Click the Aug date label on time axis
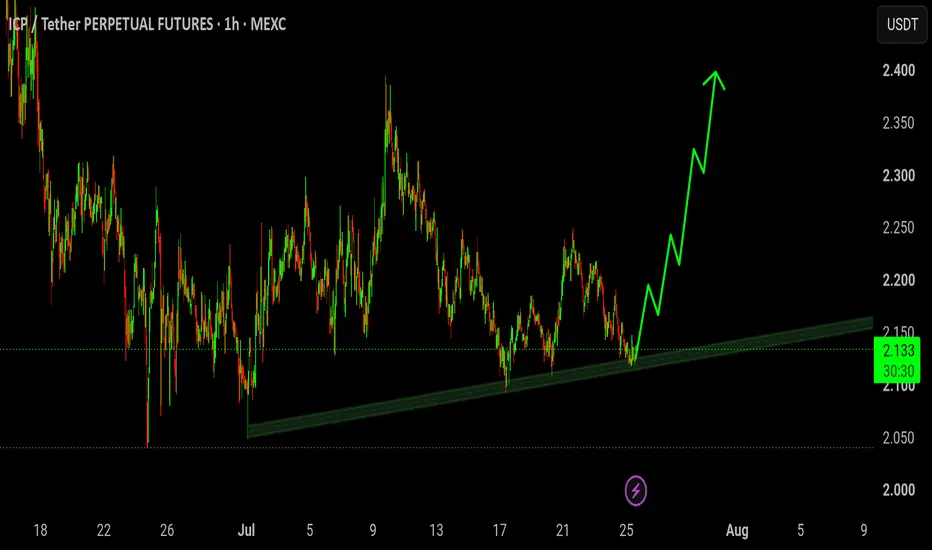The image size is (932, 550). 737,530
